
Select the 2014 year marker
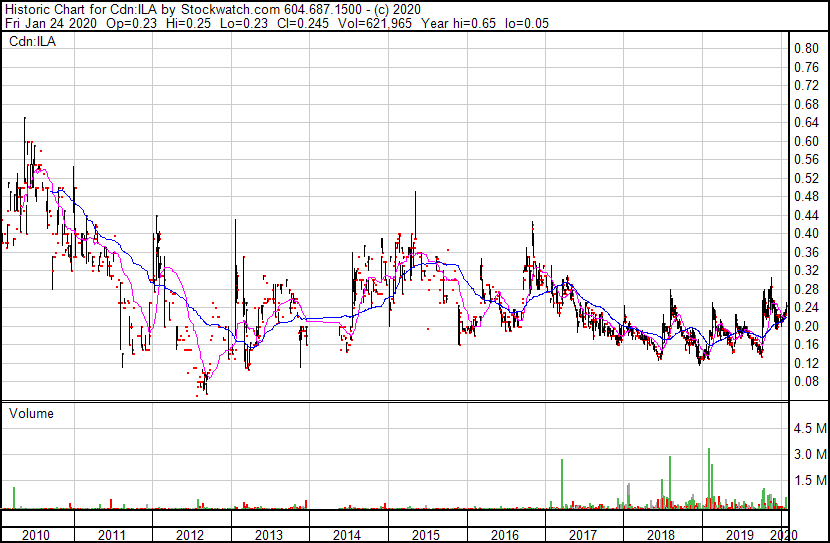(x=347, y=535)
